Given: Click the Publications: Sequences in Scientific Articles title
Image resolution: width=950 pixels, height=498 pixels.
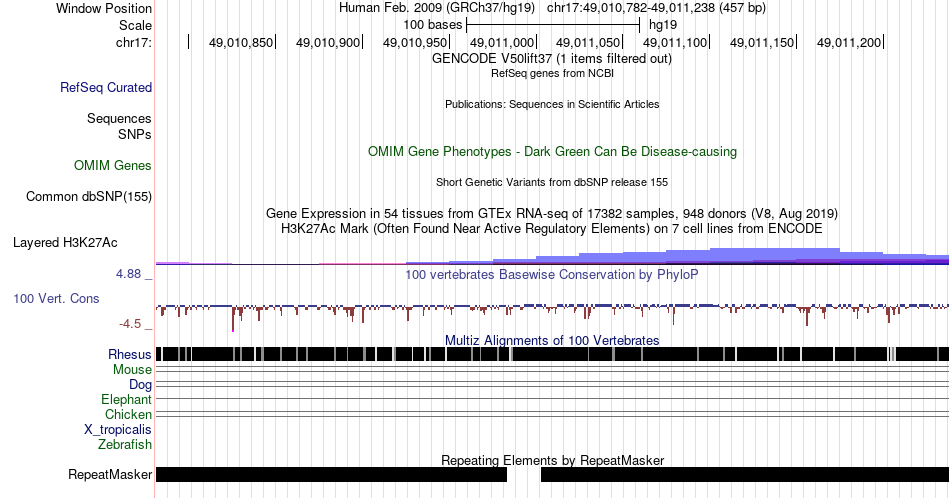Looking at the screenshot, I should click(552, 104).
